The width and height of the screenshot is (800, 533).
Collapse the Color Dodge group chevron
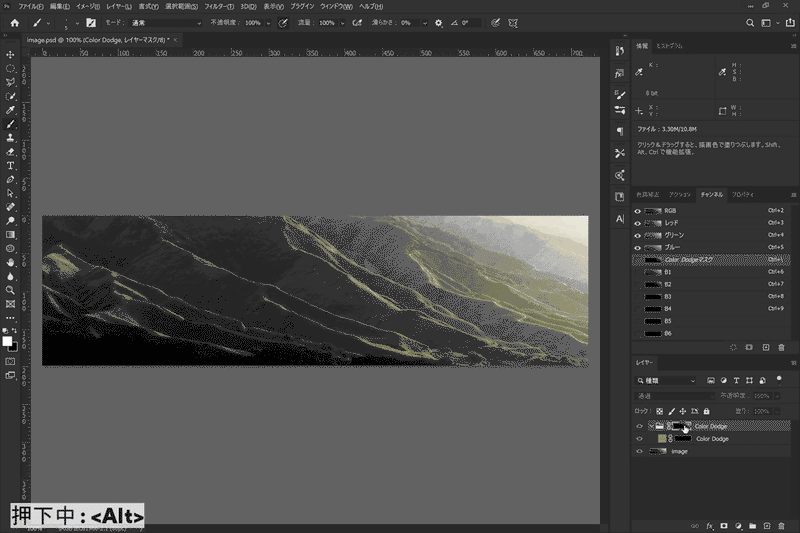click(652, 426)
